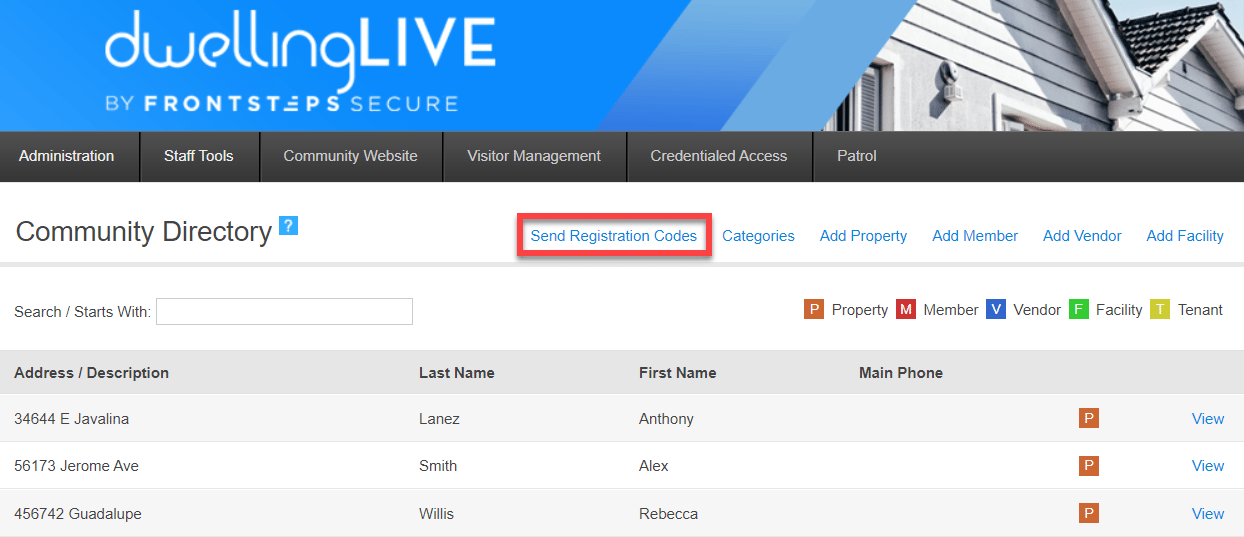Screen dimensions: 1244x537
Task: Click the Facility legend icon
Action: coord(1078,309)
